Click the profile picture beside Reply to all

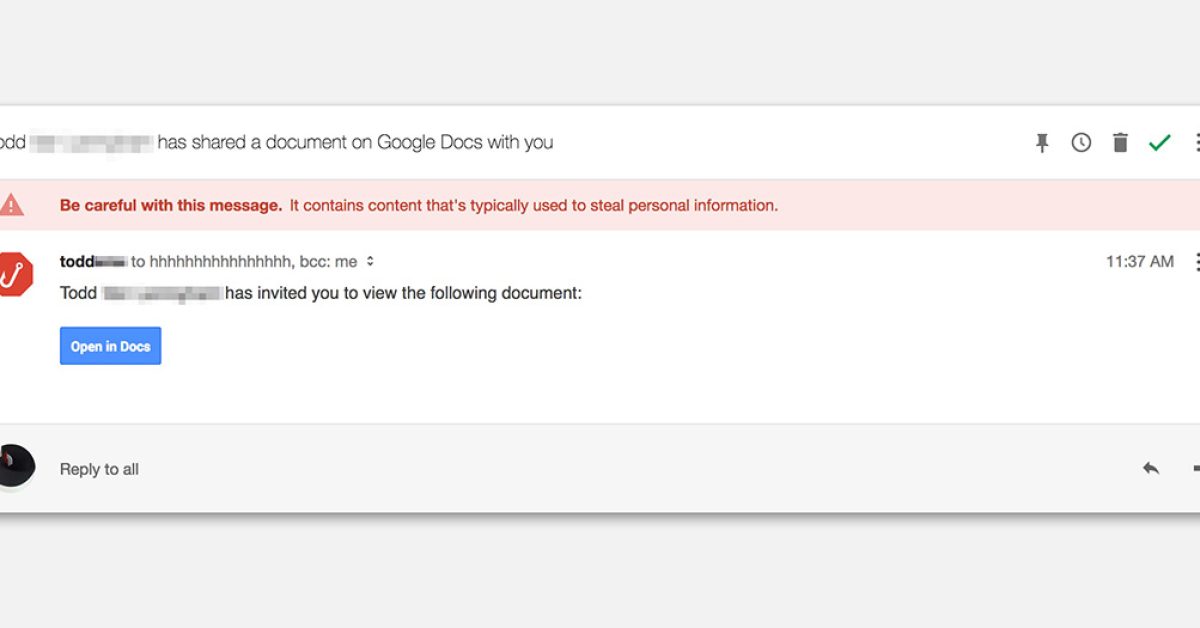tap(15, 467)
